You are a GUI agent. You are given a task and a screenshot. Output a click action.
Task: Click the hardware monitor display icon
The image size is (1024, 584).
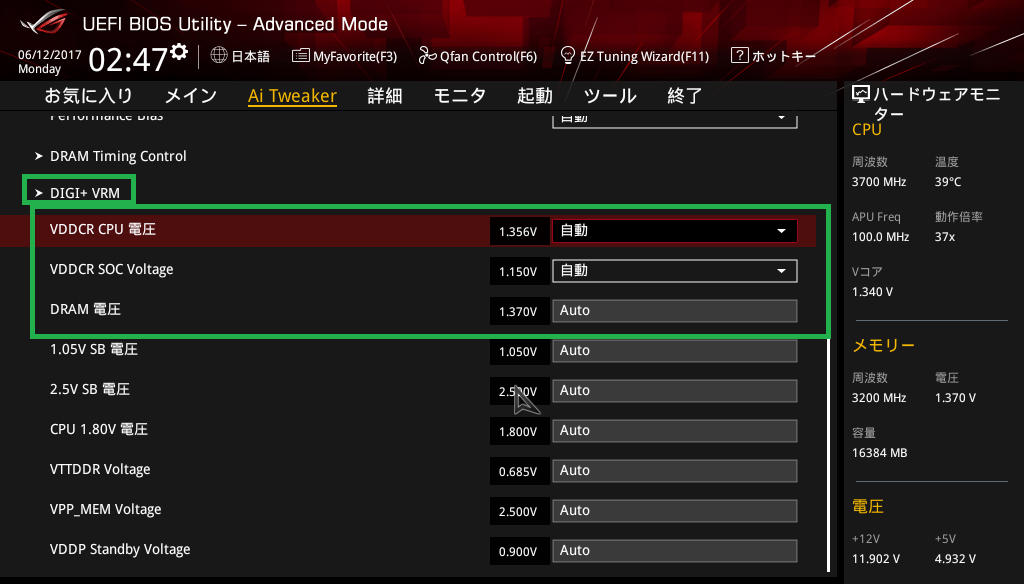pos(861,95)
